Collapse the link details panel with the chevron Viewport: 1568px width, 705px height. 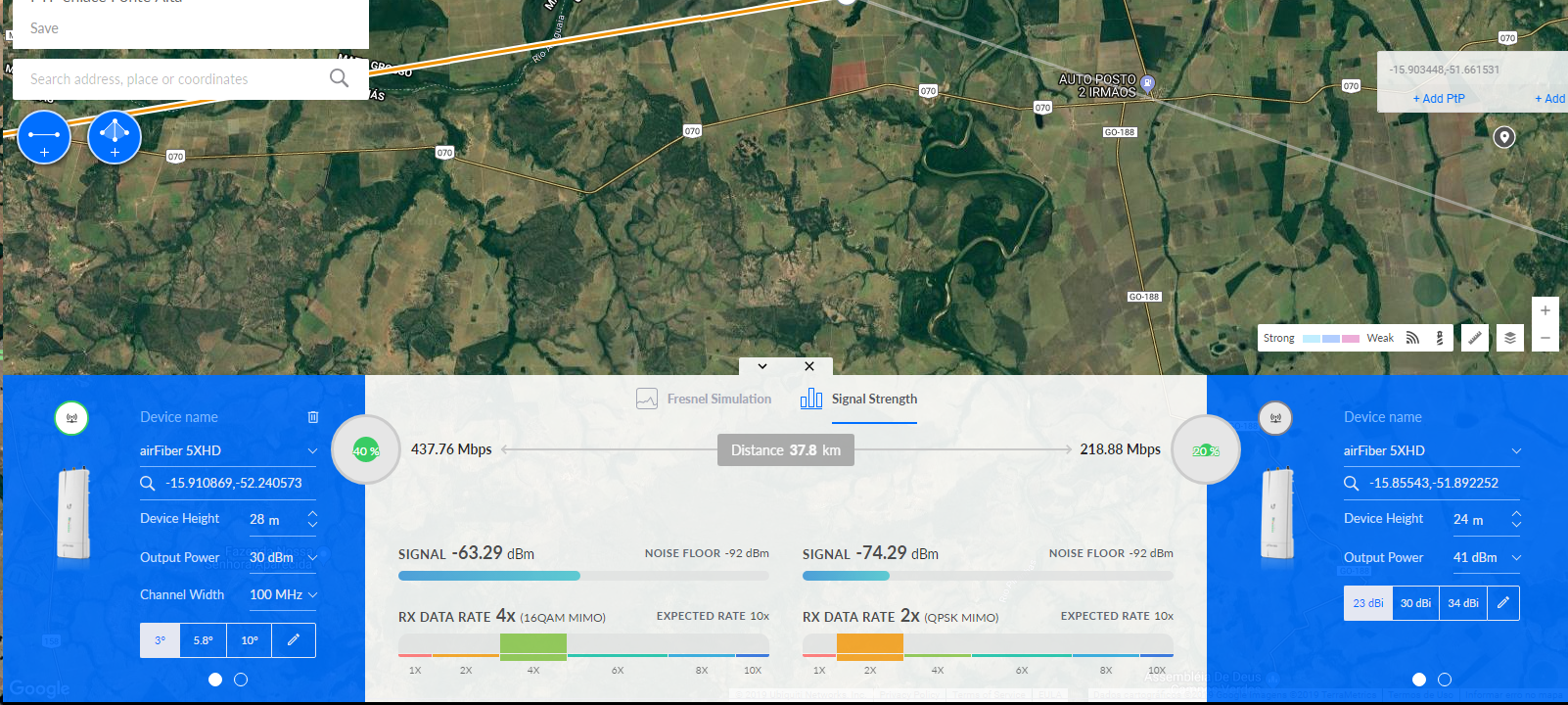pos(762,366)
